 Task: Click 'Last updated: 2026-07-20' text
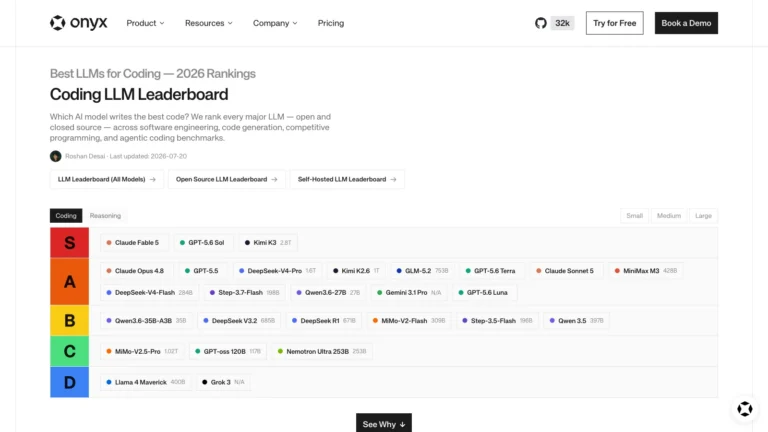[148, 156]
